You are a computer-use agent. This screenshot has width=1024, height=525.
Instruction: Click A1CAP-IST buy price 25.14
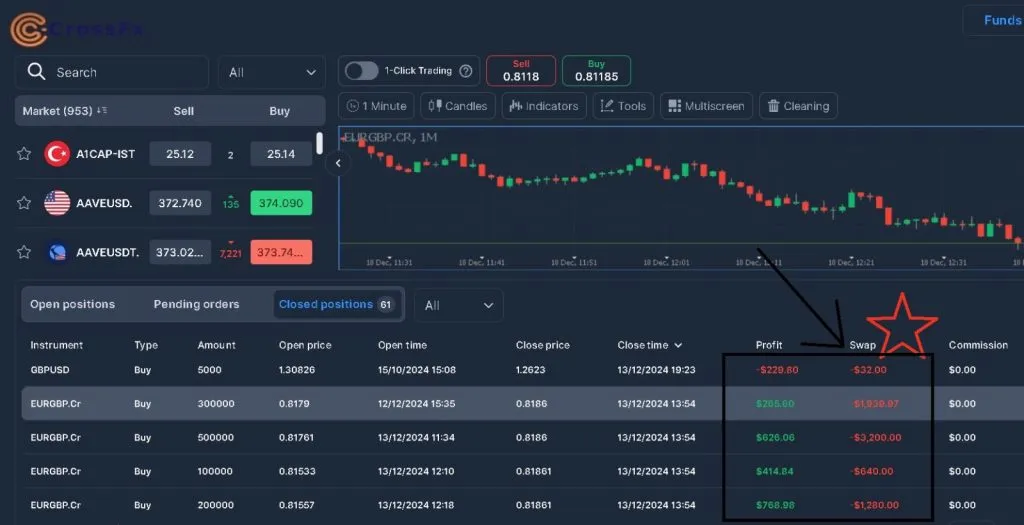[x=281, y=154]
